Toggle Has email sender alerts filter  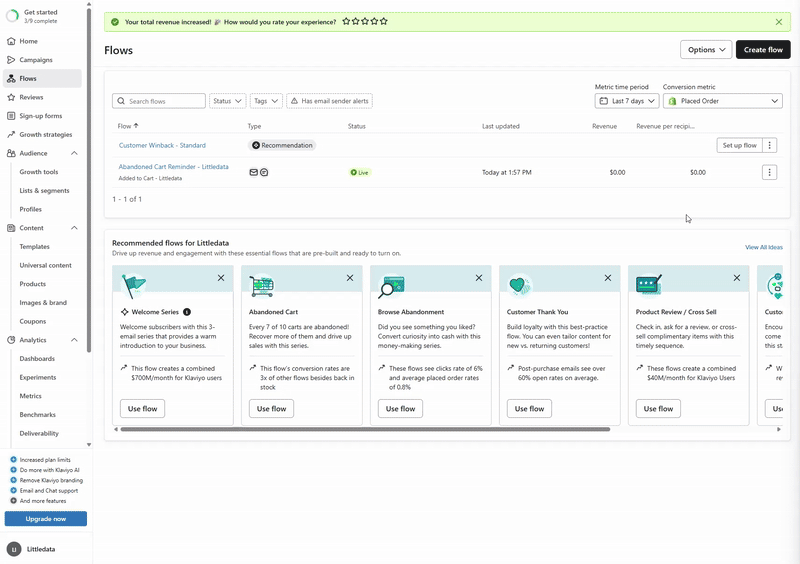330,101
